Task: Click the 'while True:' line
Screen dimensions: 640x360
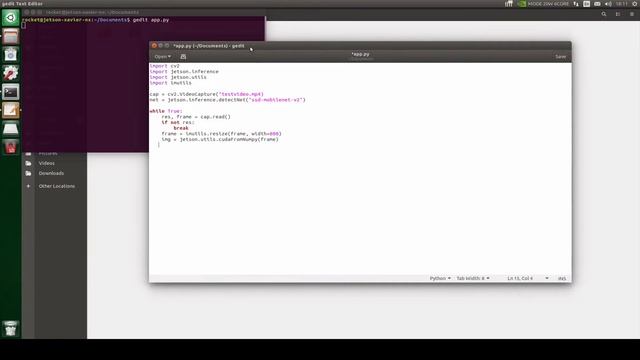Action: [166, 111]
